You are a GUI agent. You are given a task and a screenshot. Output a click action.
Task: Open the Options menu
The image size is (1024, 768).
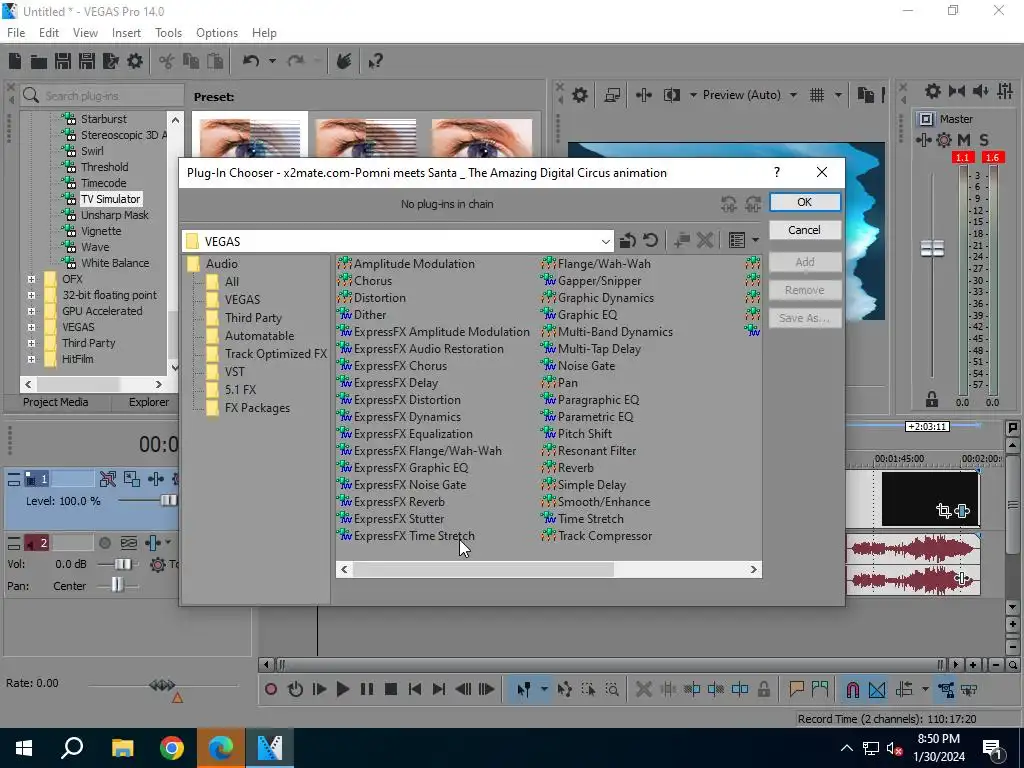[217, 33]
